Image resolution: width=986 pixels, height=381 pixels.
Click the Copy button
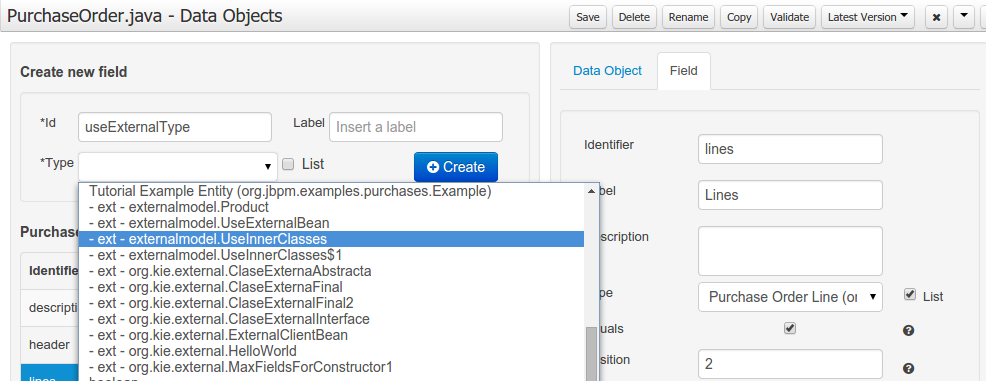click(739, 18)
